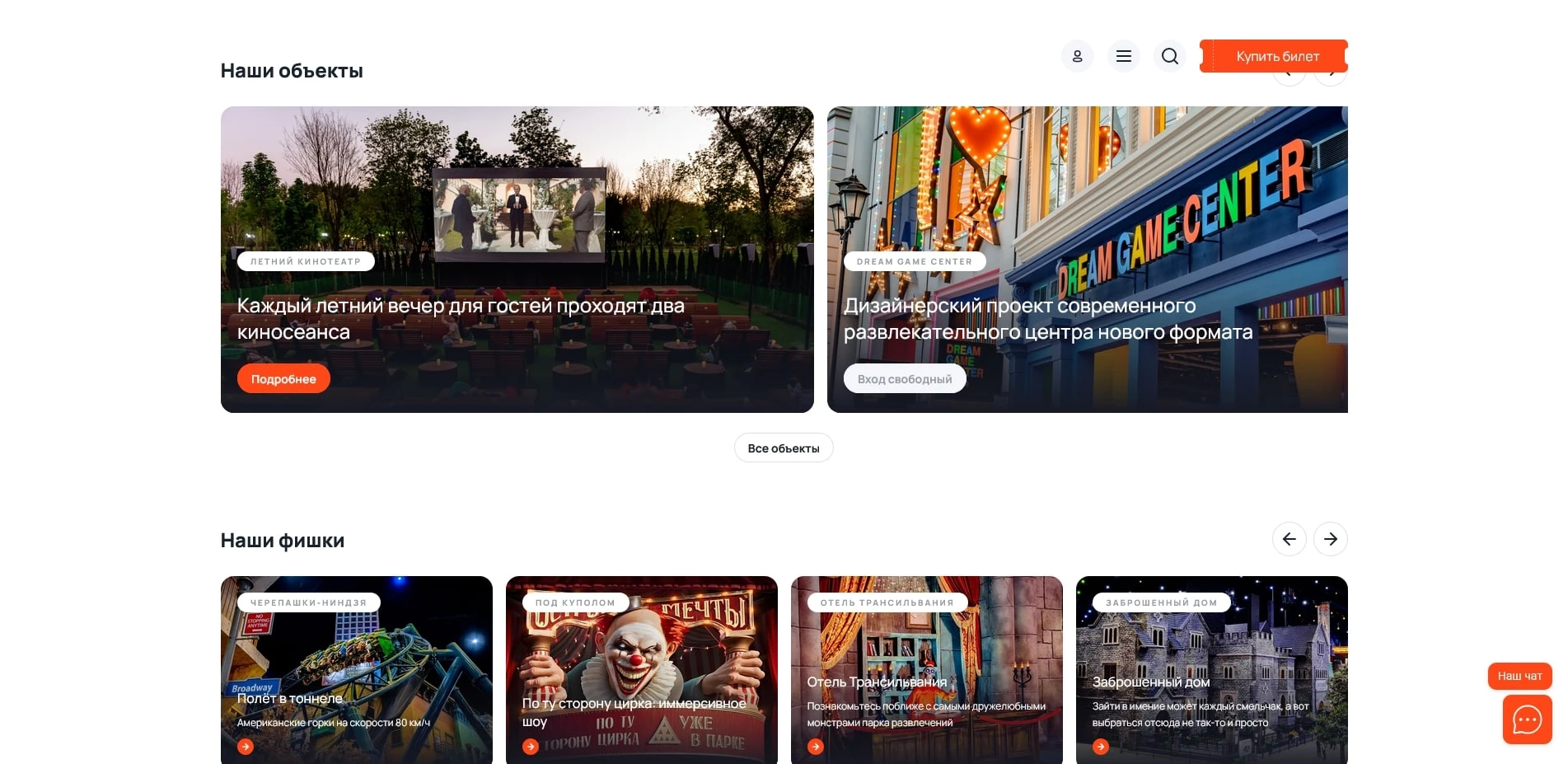Select the Dream Game Center tag
This screenshot has width=1568, height=764.
point(914,261)
